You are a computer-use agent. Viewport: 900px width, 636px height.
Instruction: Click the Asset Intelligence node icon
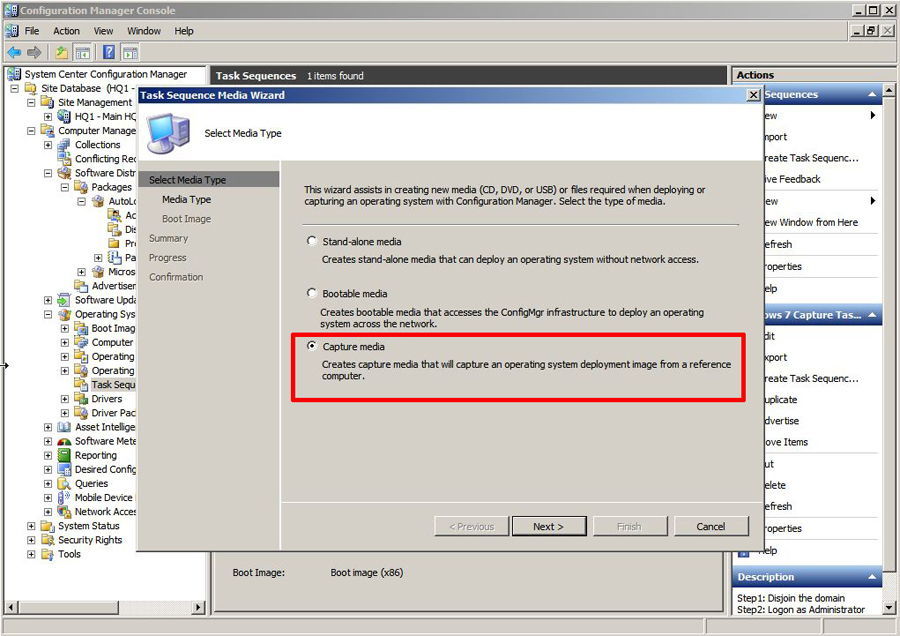pyautogui.click(x=64, y=427)
